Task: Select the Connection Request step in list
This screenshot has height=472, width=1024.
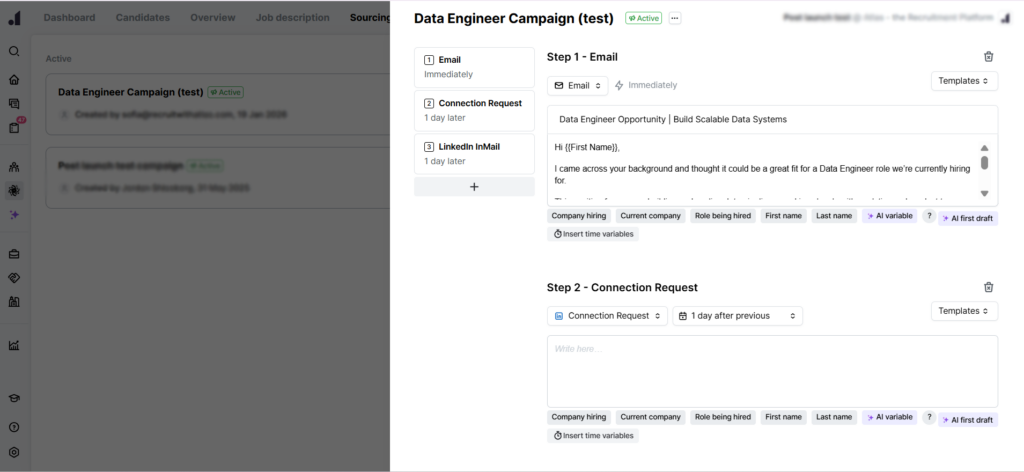Action: pyautogui.click(x=474, y=109)
